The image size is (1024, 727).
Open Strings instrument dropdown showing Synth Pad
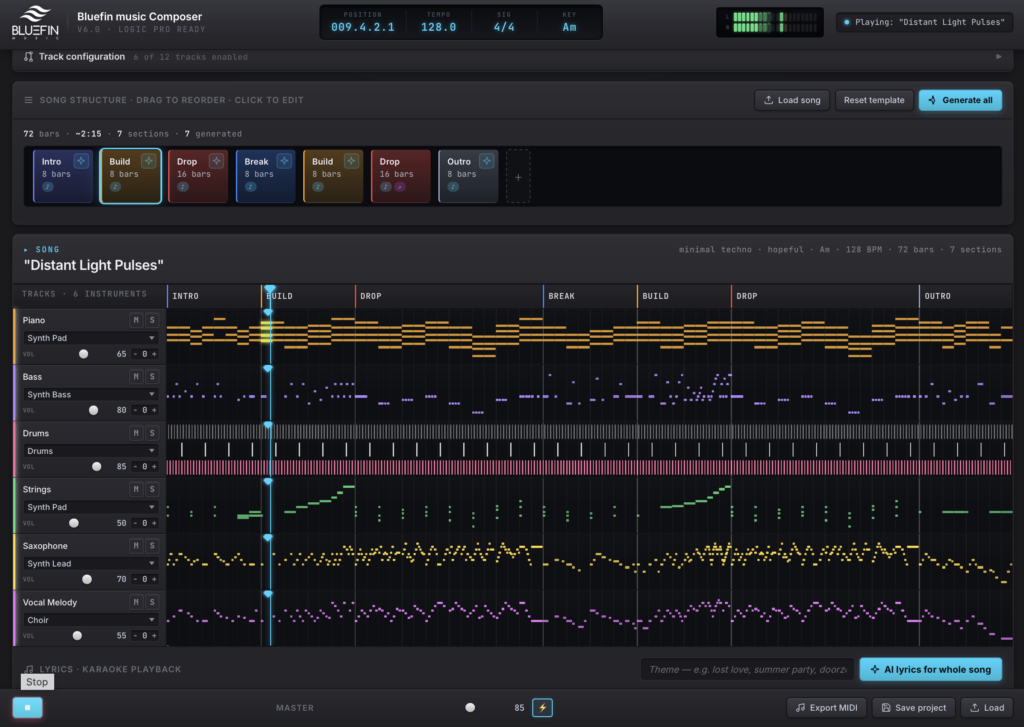click(90, 507)
